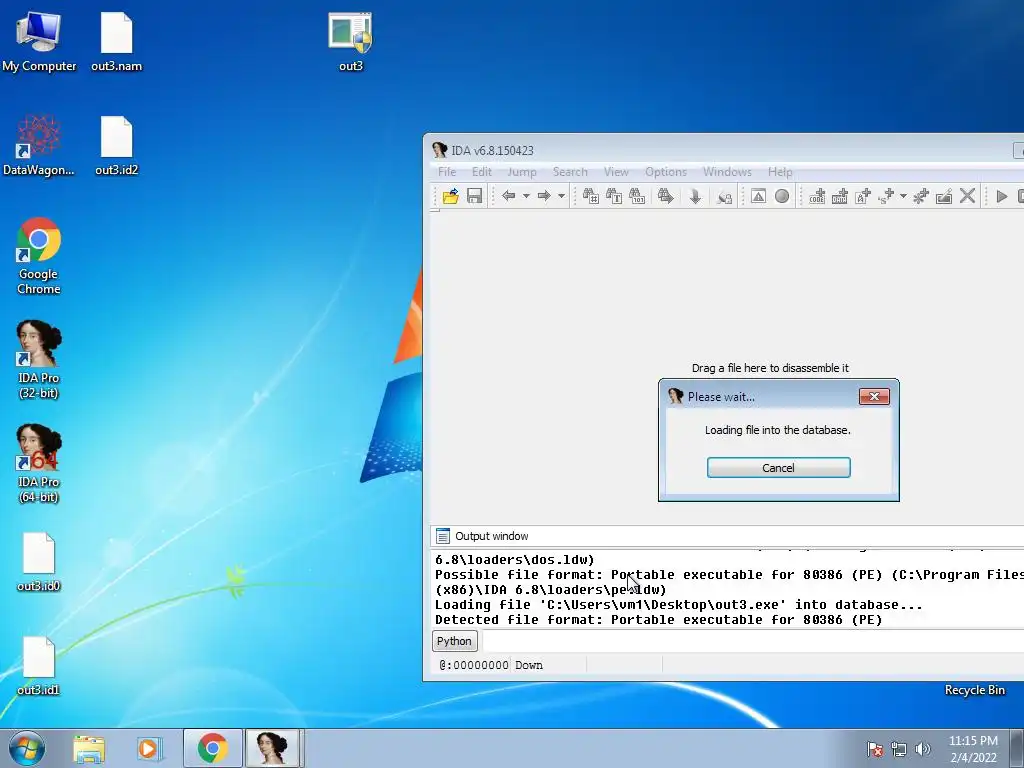Click the 'Detected file format' output line
This screenshot has width=1024, height=768.
[658, 620]
